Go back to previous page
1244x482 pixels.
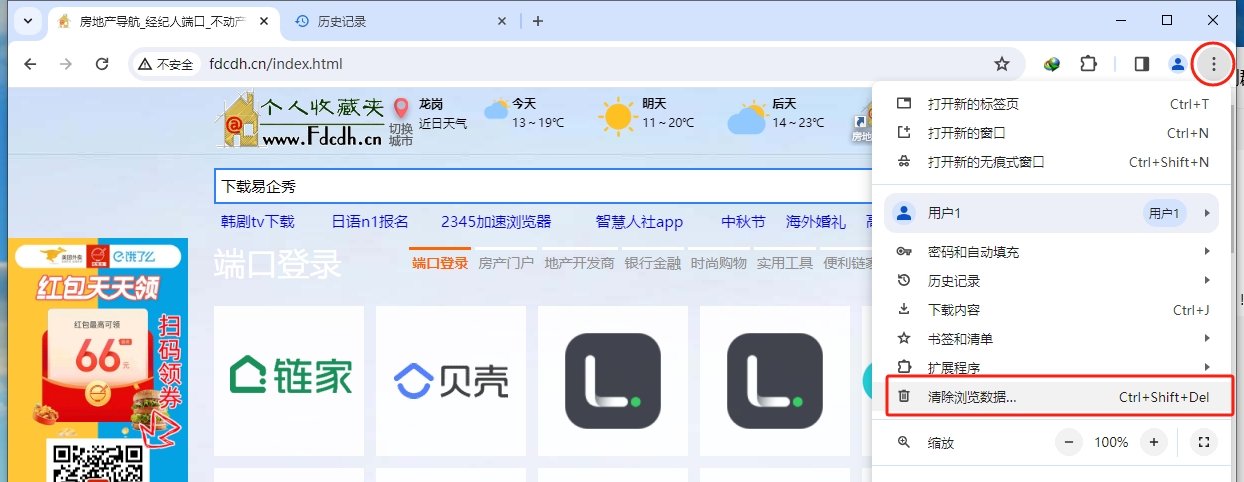(30, 64)
